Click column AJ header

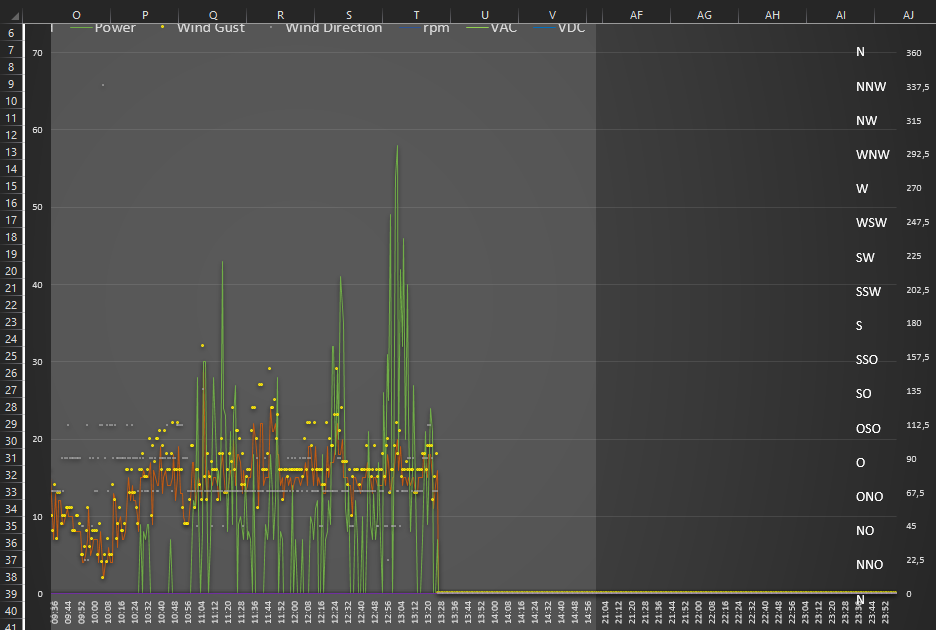click(908, 15)
